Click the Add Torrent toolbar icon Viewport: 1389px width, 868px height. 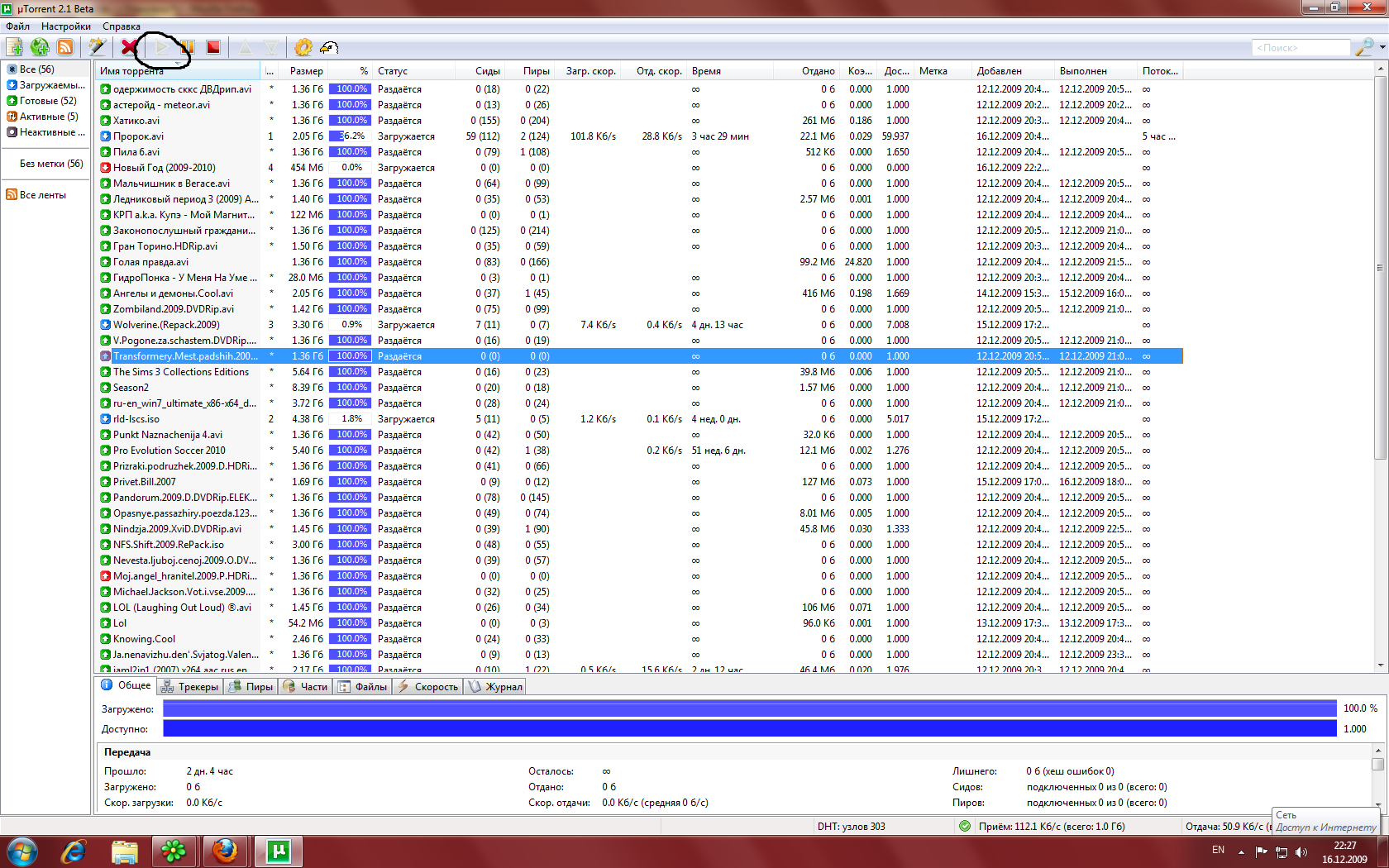15,48
